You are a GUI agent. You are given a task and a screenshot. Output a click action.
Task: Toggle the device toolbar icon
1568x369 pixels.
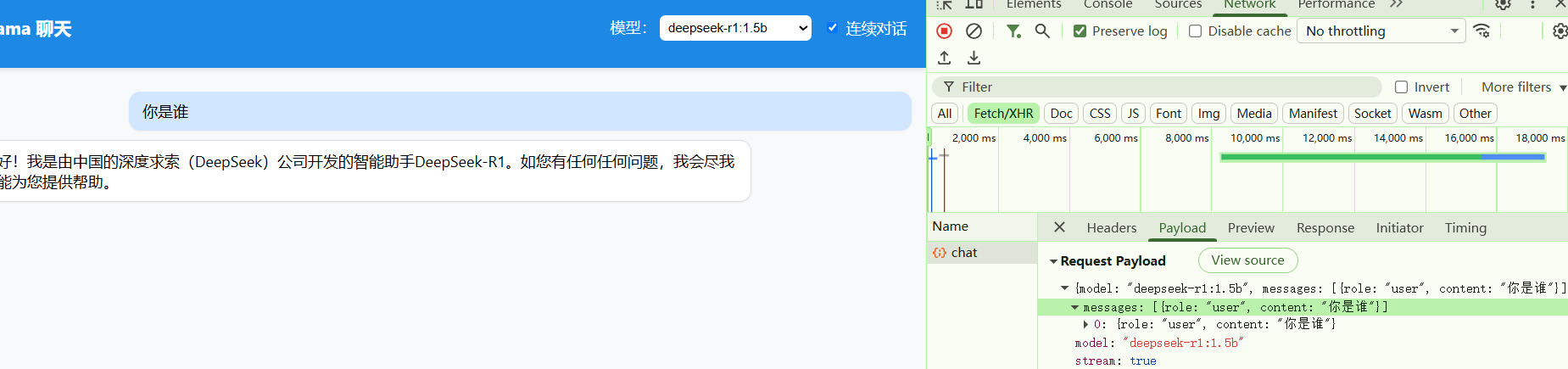[x=974, y=4]
